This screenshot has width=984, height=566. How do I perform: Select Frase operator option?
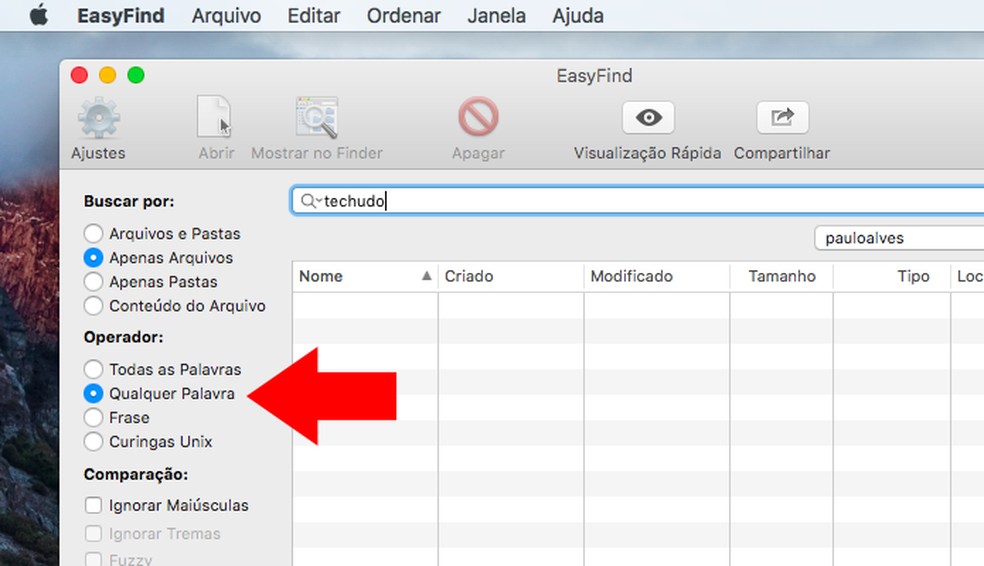click(93, 417)
